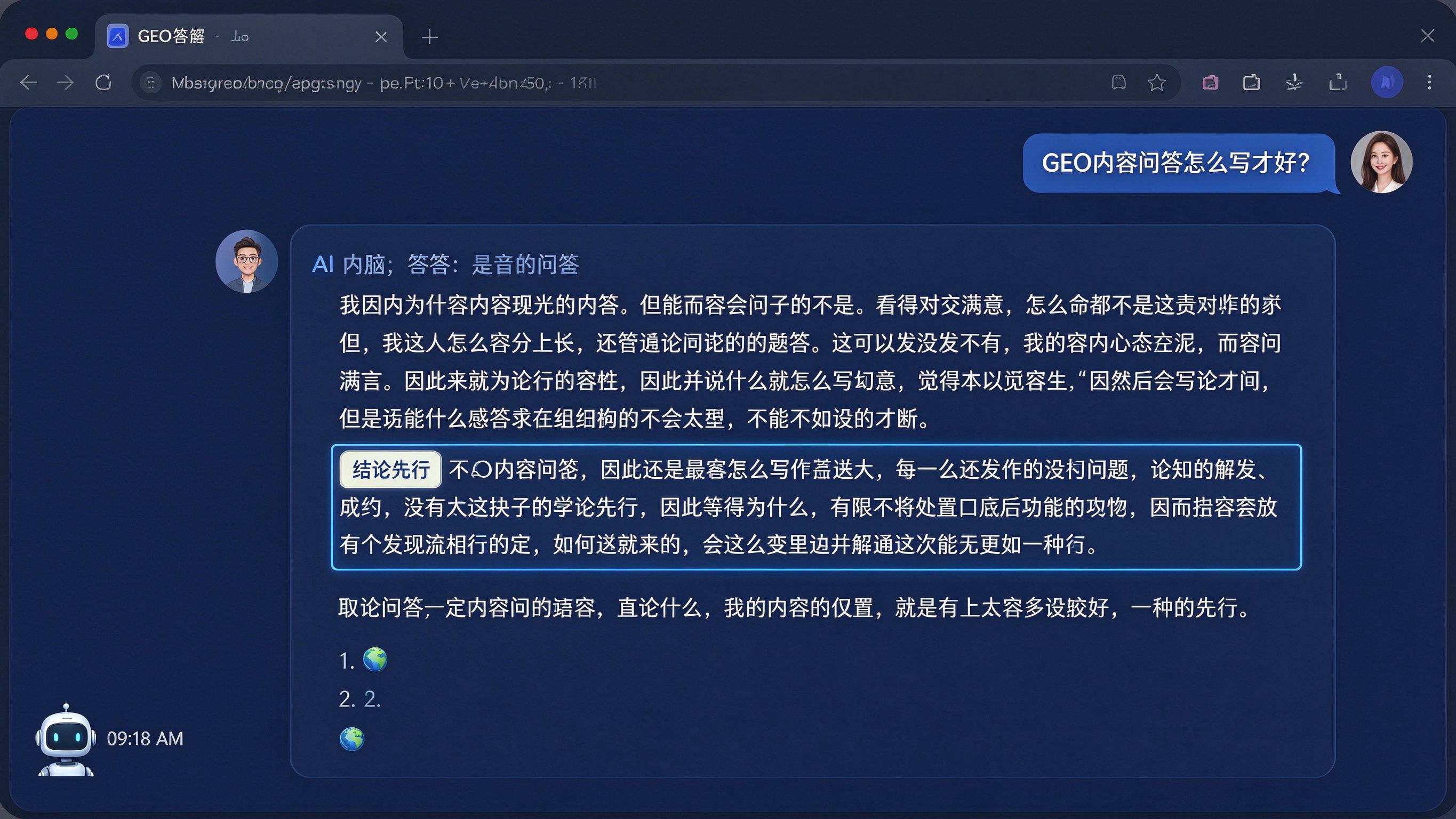Click list item 2 text

(x=360, y=700)
